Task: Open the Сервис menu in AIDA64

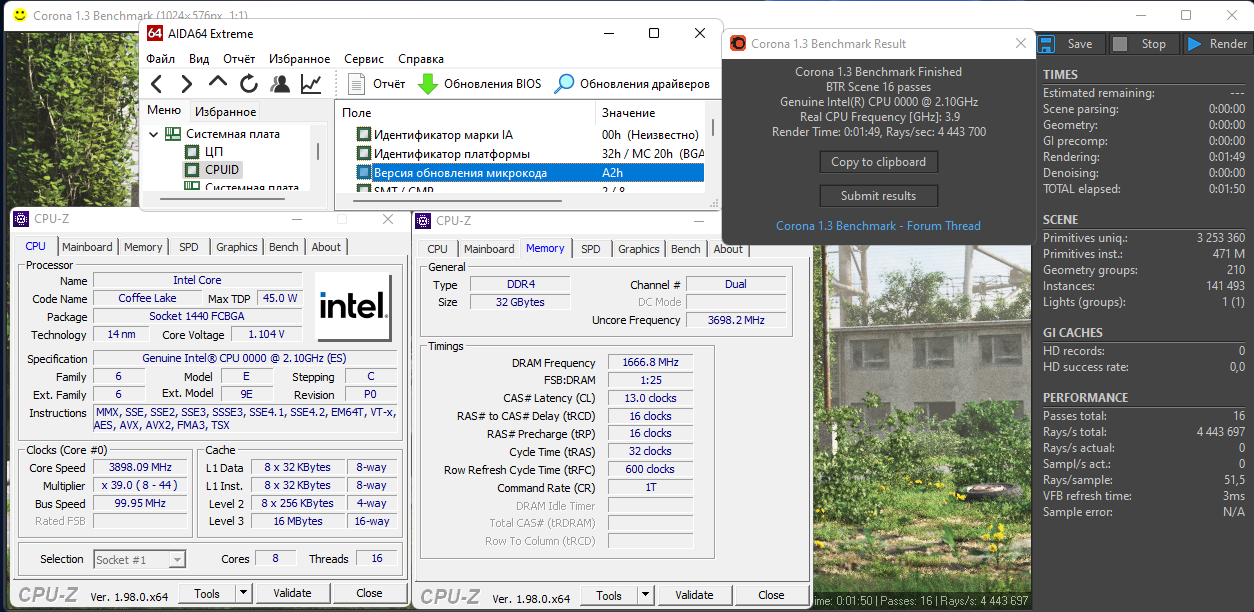Action: click(x=364, y=59)
